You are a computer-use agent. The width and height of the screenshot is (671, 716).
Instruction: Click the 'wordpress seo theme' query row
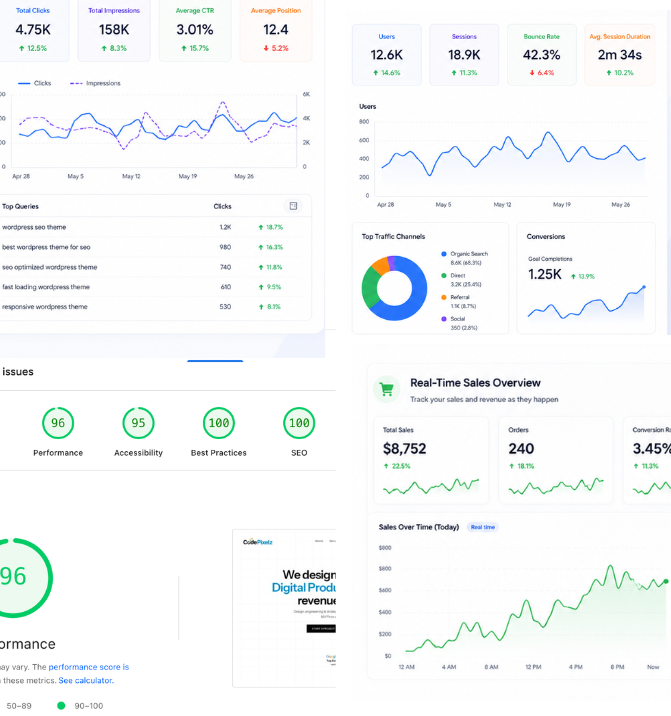pos(155,227)
